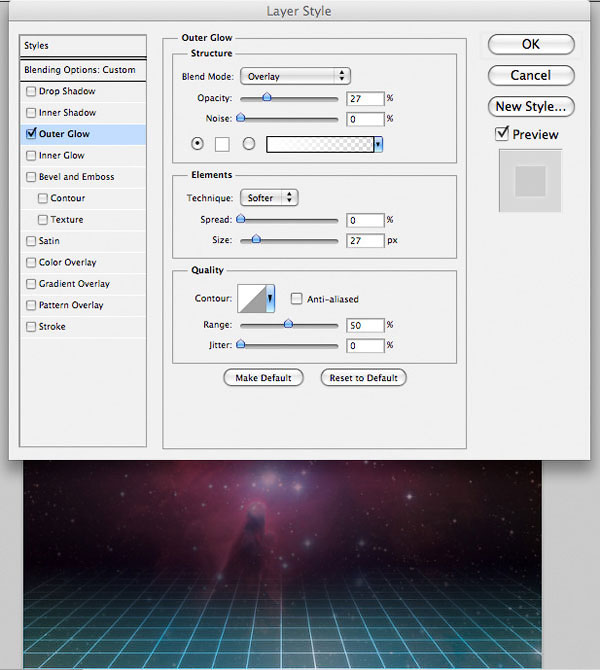Click the Reset to Default button
The image size is (600, 670).
pos(364,378)
